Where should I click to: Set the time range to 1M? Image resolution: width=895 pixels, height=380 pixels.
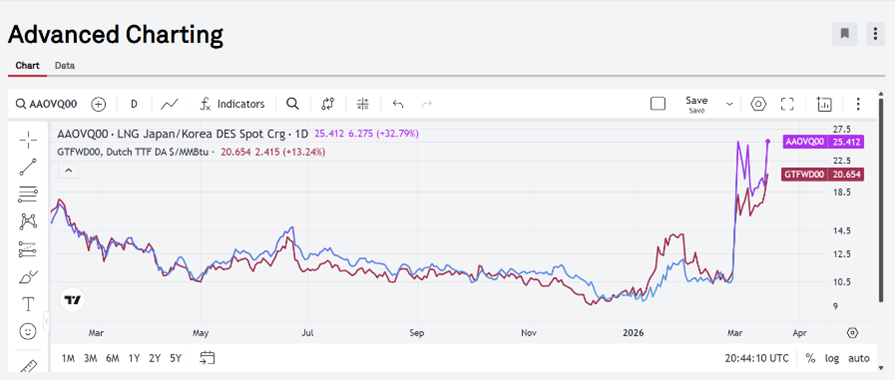pos(68,358)
